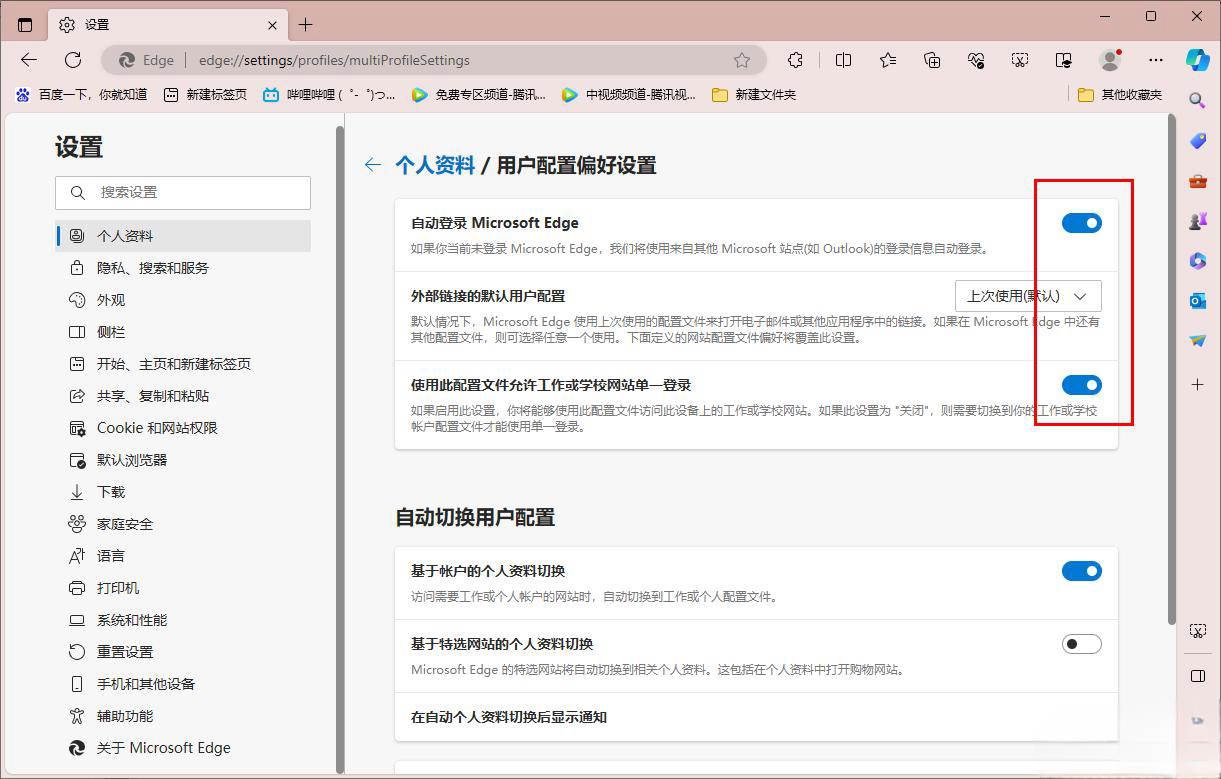The width and height of the screenshot is (1221, 779).
Task: Select 个人资料 in settings sidebar
Action: (184, 236)
